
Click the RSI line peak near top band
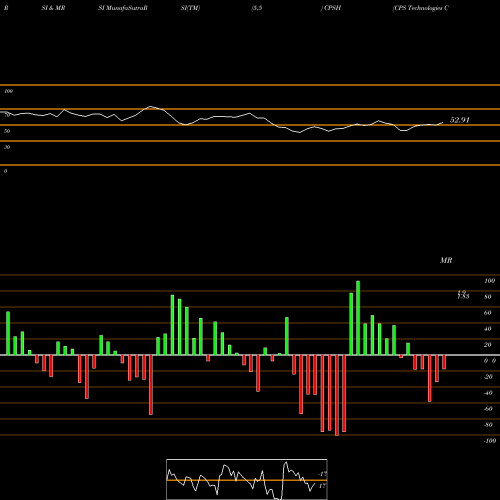[151, 107]
